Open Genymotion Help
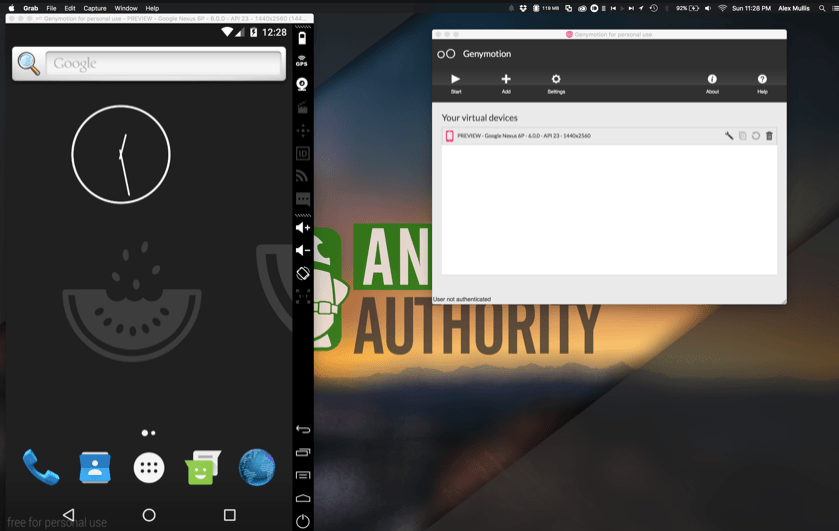Viewport: 839px width, 531px height. click(x=762, y=83)
